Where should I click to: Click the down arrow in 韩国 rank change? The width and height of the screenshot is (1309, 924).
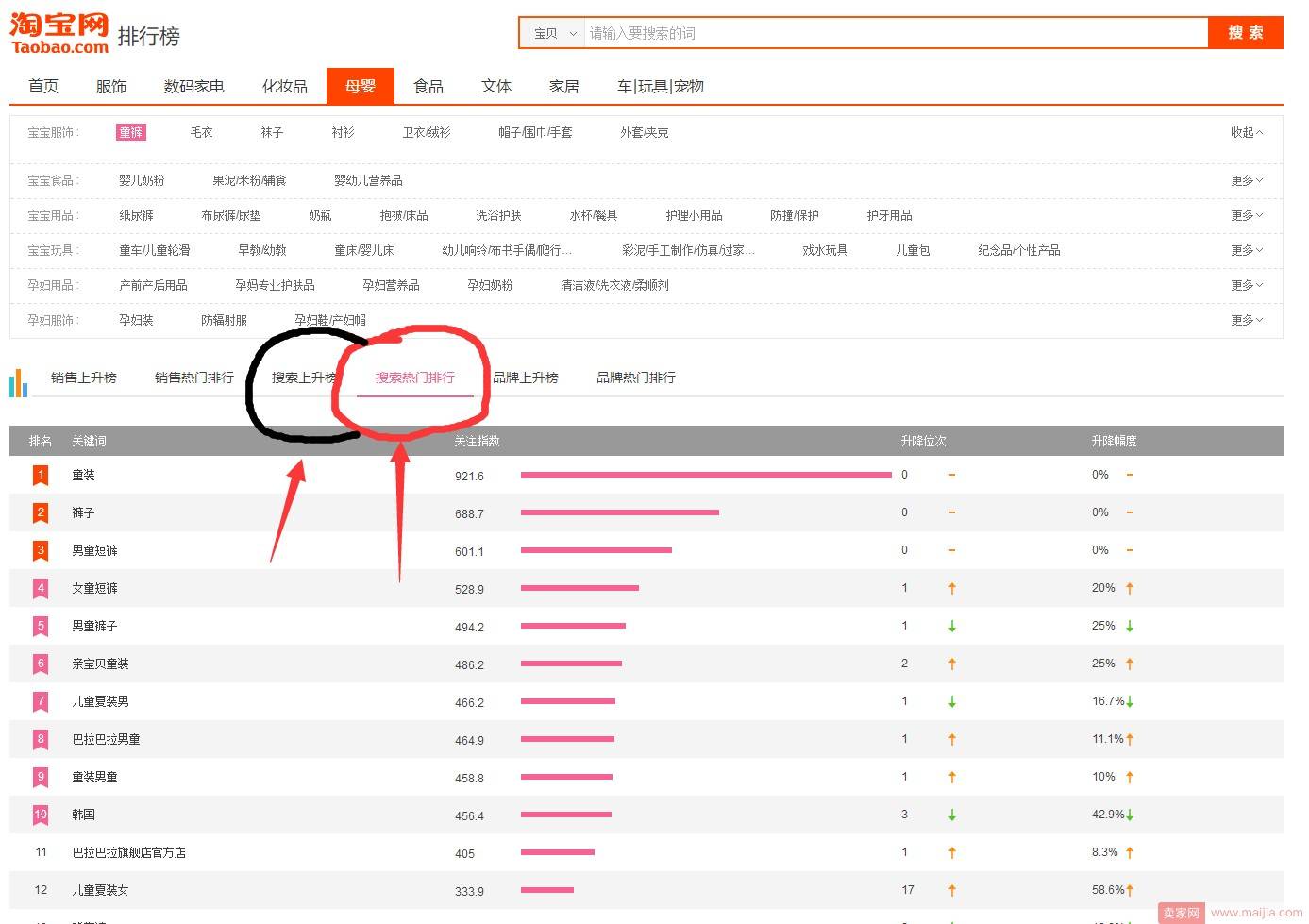[x=952, y=815]
